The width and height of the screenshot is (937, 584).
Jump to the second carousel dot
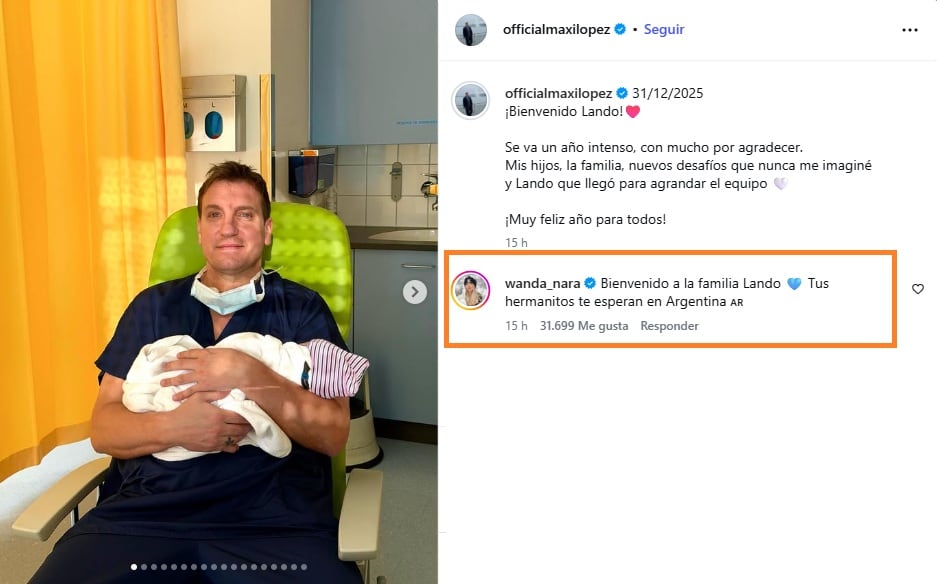(x=144, y=567)
